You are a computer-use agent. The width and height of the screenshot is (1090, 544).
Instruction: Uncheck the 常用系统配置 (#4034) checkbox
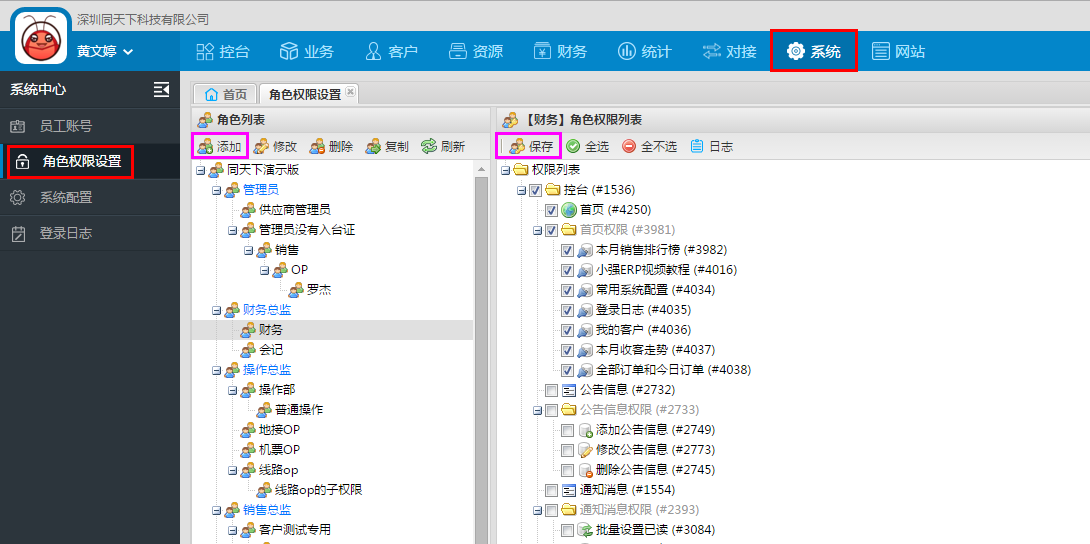pyautogui.click(x=567, y=290)
